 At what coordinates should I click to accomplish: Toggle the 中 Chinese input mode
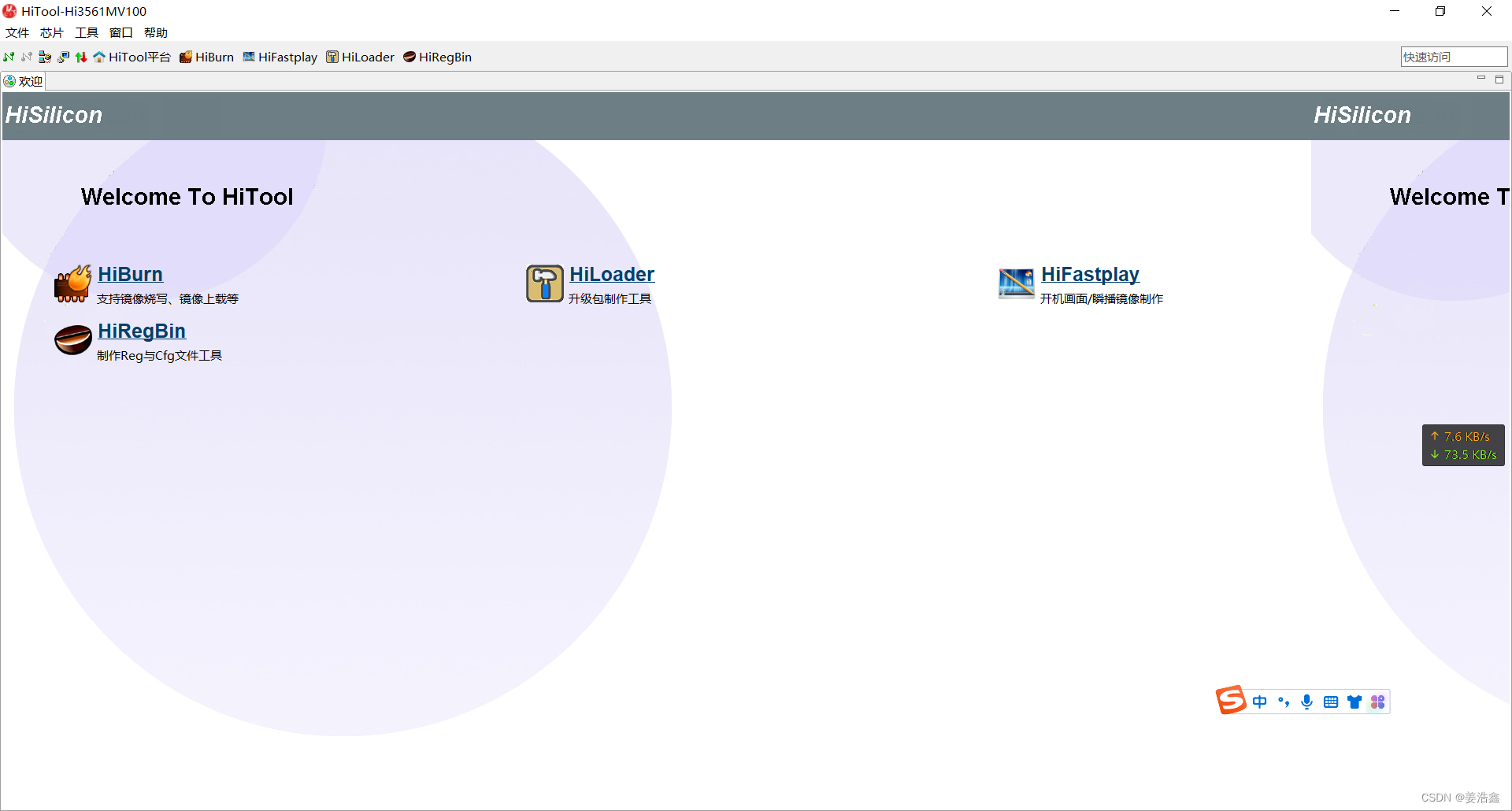coord(1260,702)
